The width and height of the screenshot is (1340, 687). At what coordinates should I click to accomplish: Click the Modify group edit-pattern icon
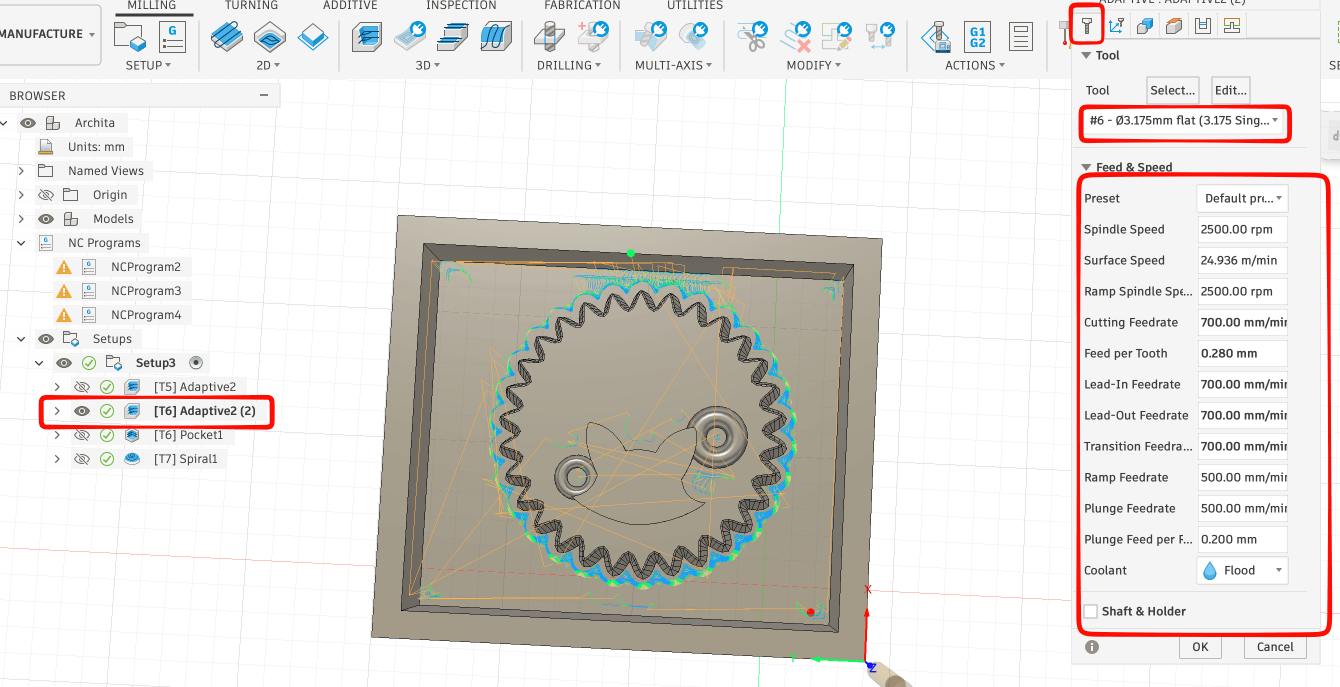(837, 36)
